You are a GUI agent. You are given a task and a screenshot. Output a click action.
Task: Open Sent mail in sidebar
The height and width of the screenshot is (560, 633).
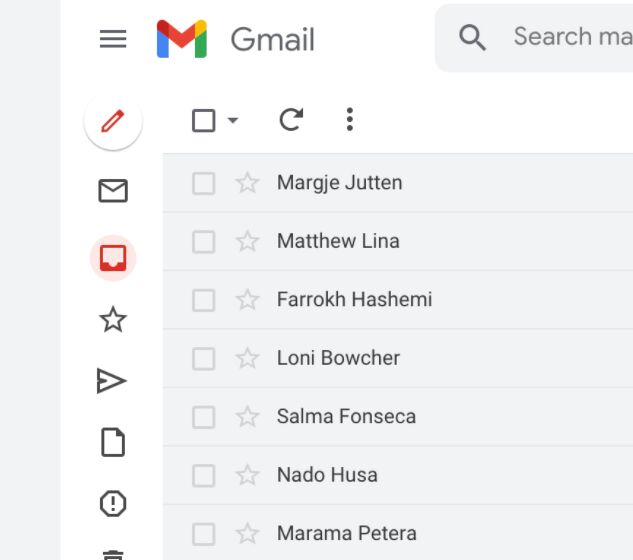pos(112,380)
